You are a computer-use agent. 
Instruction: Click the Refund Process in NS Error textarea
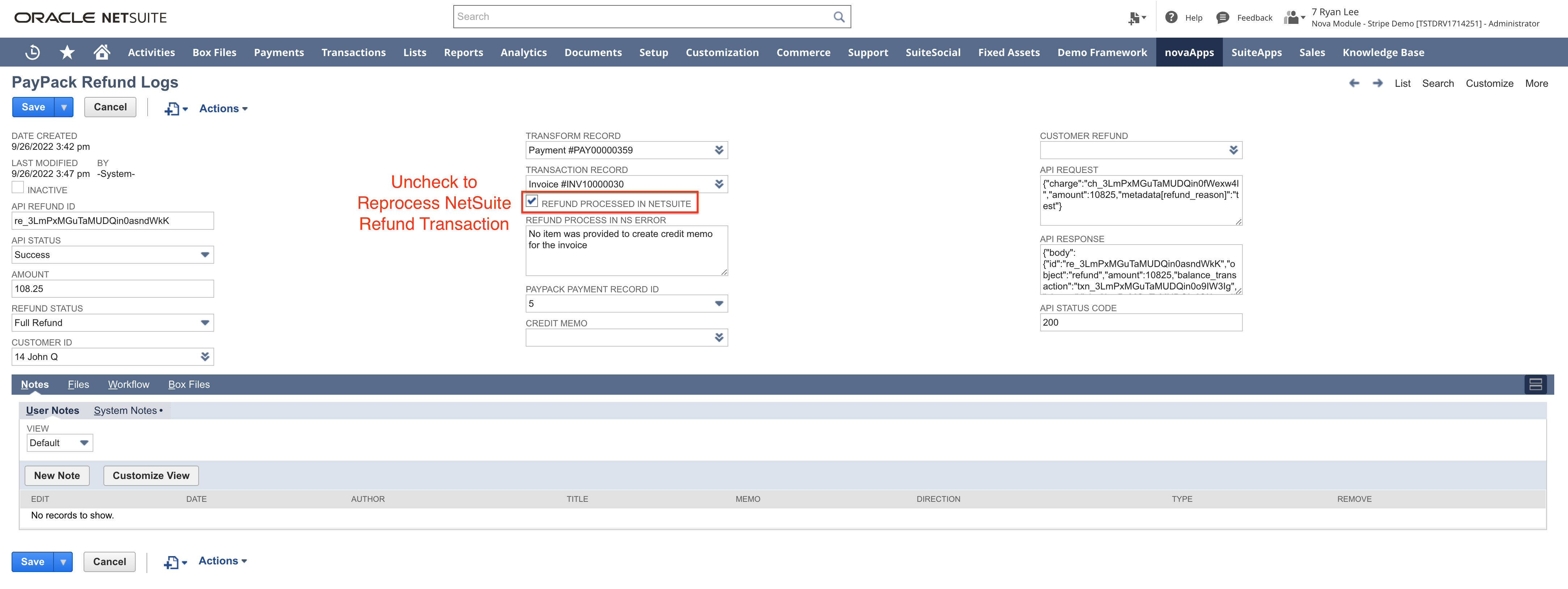click(626, 251)
